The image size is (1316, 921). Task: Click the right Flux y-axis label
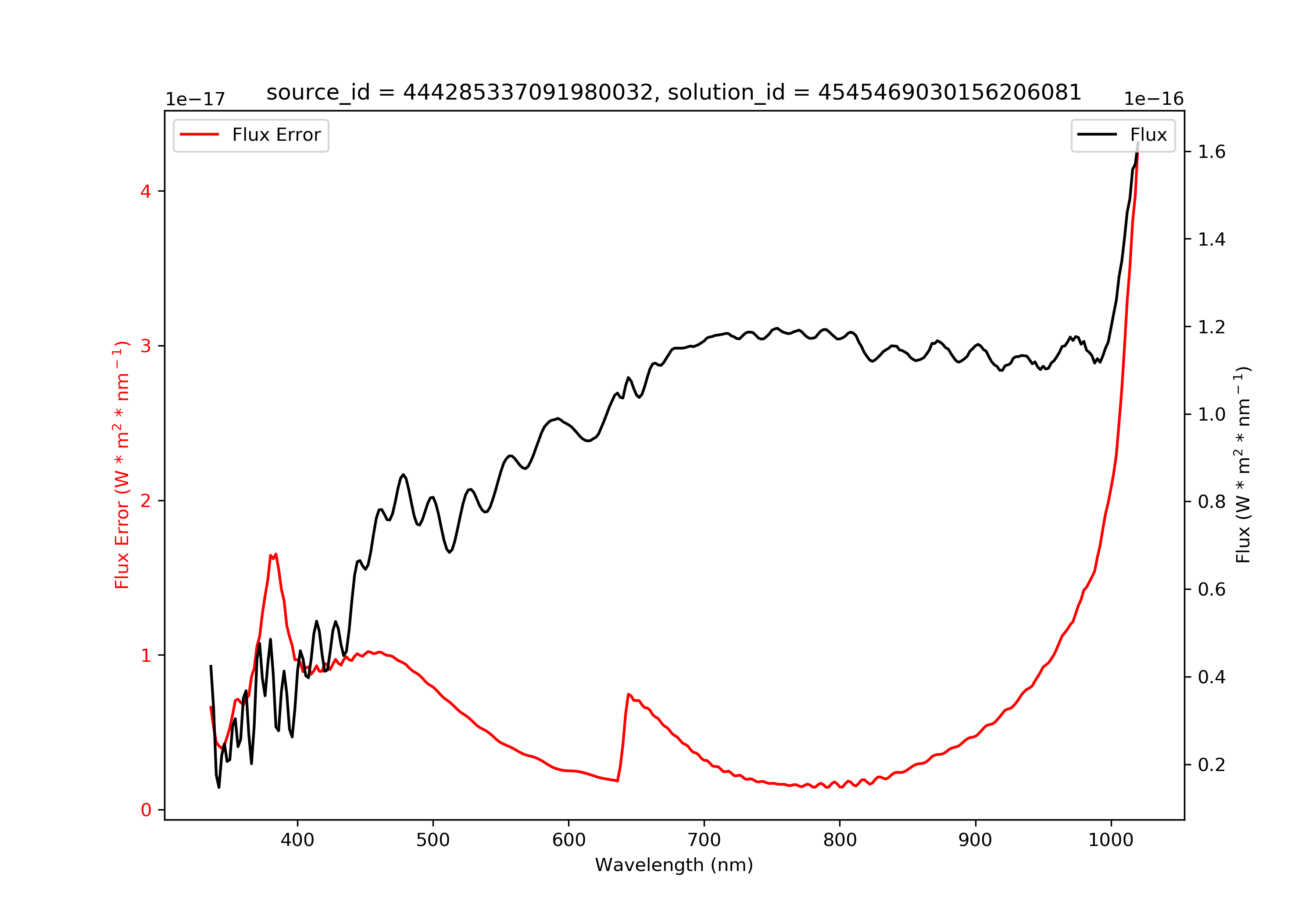click(1243, 465)
